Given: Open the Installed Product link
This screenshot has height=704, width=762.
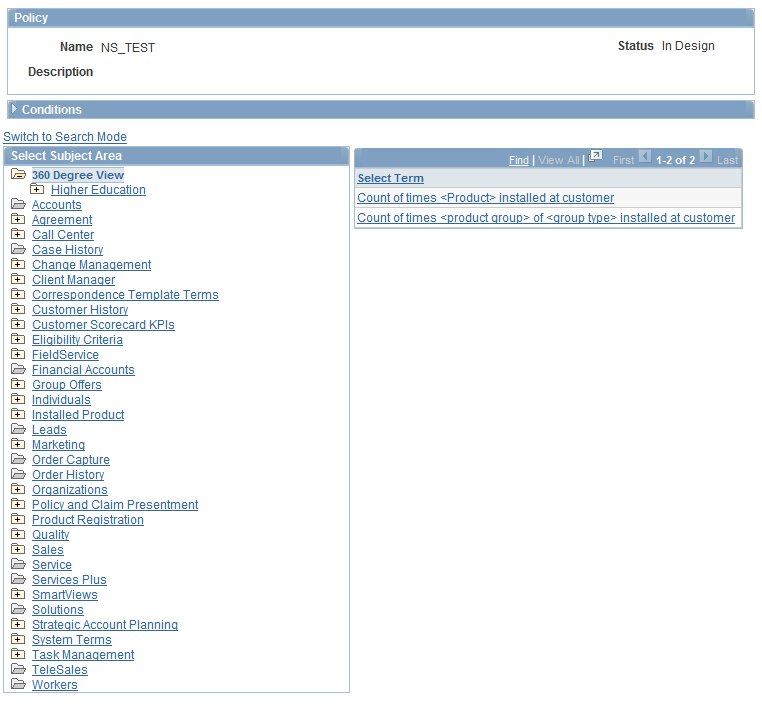Looking at the screenshot, I should pos(78,415).
